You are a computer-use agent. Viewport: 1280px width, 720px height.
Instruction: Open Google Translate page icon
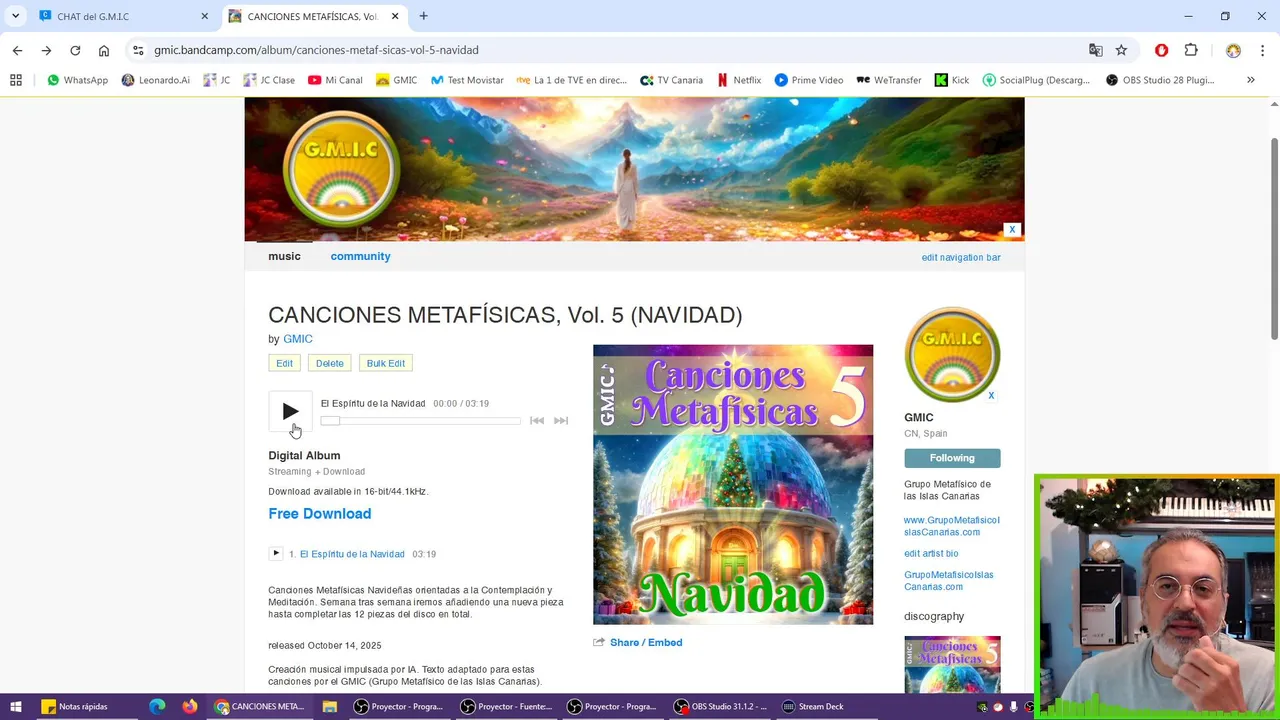(x=1096, y=50)
